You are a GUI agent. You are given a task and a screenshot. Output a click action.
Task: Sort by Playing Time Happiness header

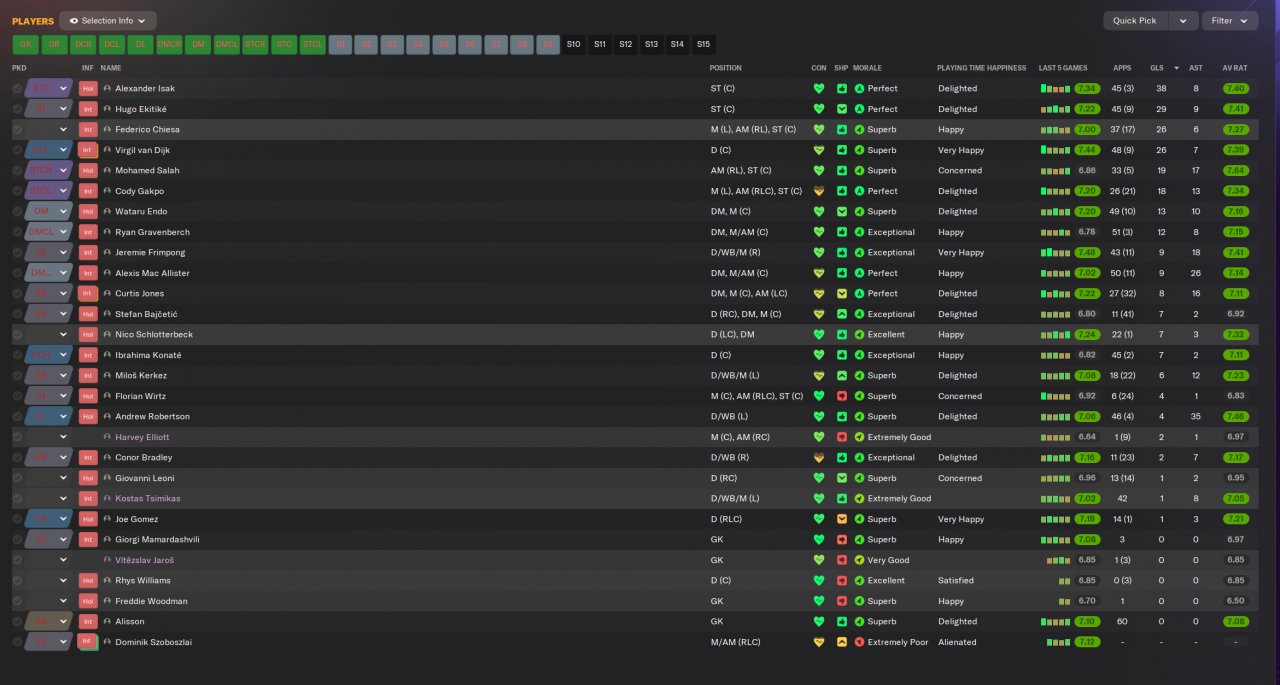981,68
